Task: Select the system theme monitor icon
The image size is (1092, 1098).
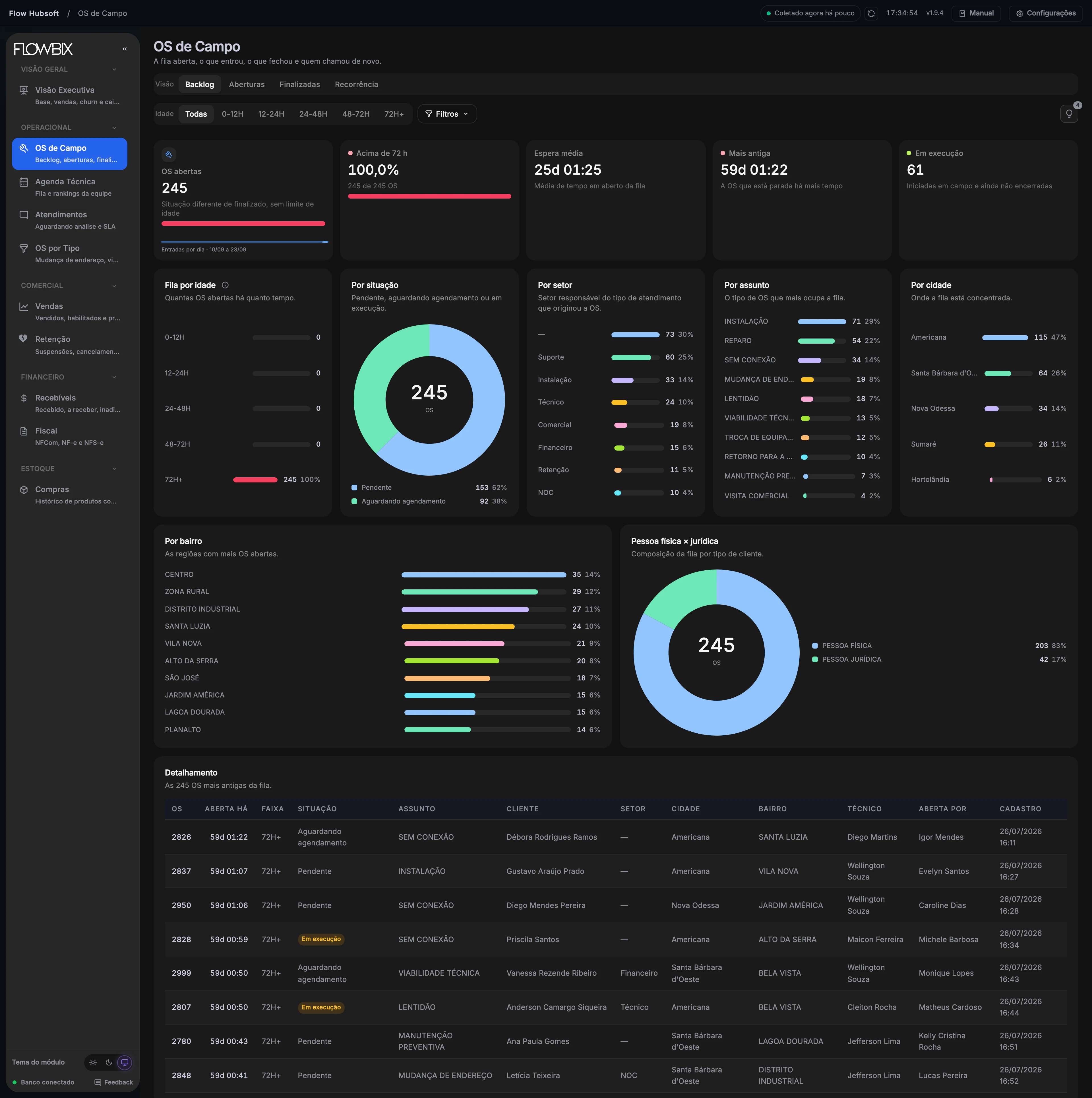Action: [125, 1062]
